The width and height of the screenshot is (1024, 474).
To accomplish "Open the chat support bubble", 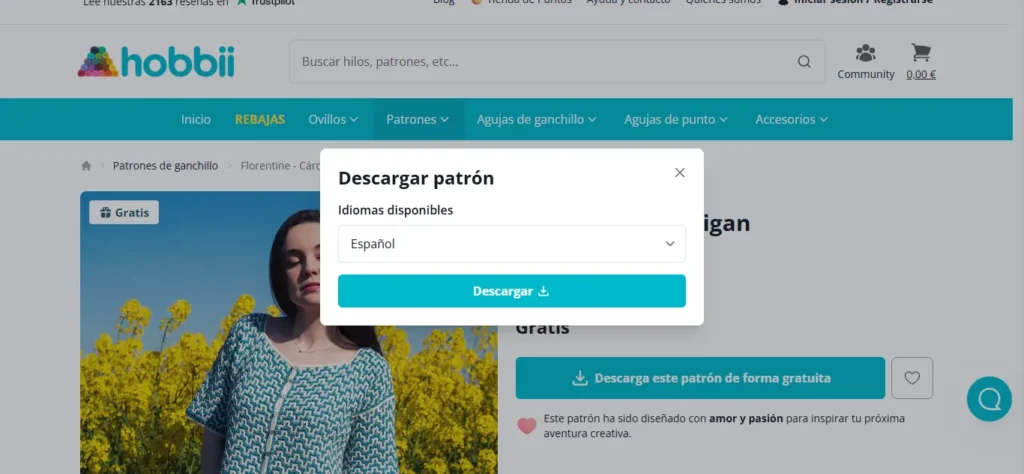I will point(989,399).
